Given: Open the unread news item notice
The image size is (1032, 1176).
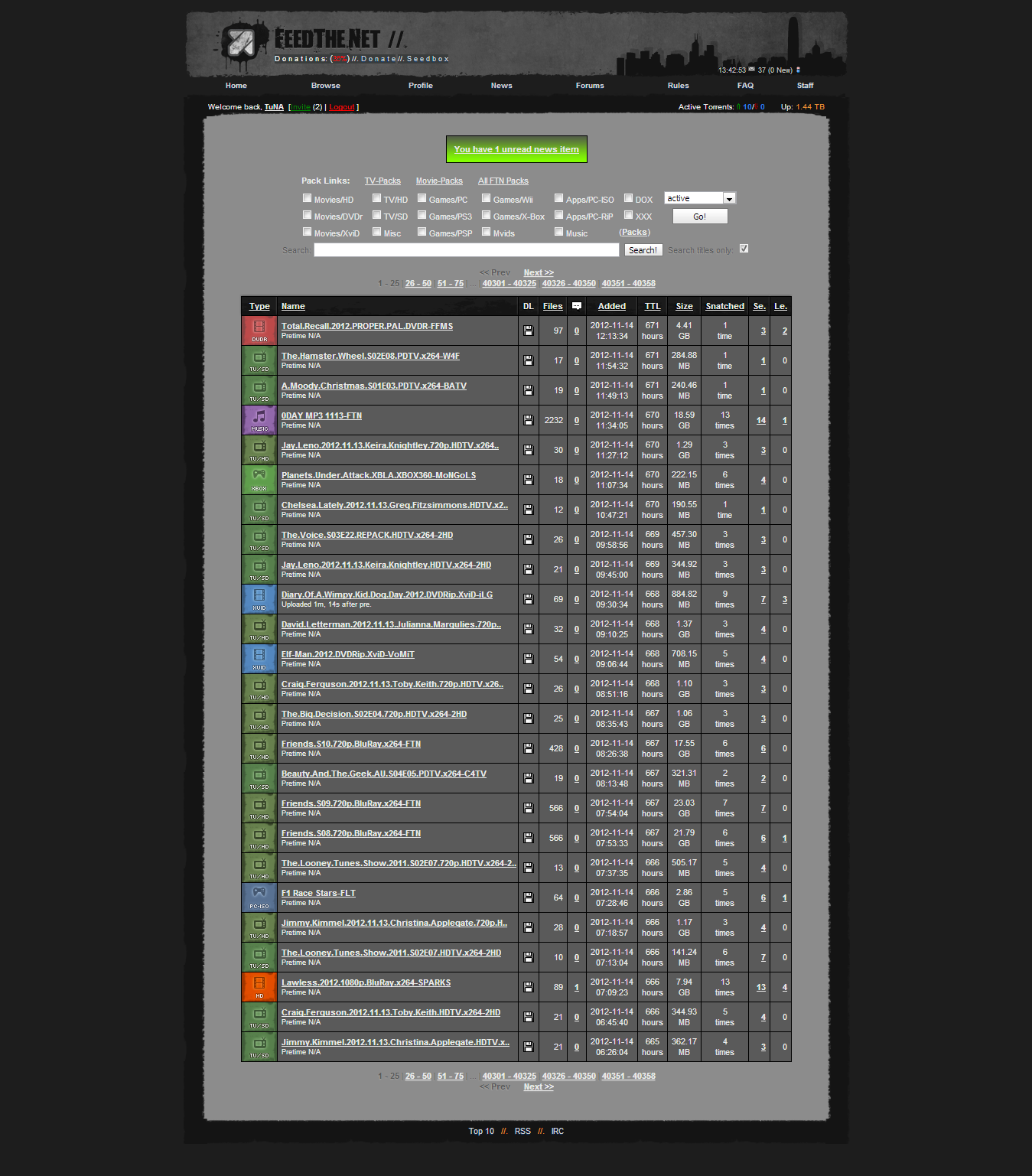Looking at the screenshot, I should click(x=516, y=149).
